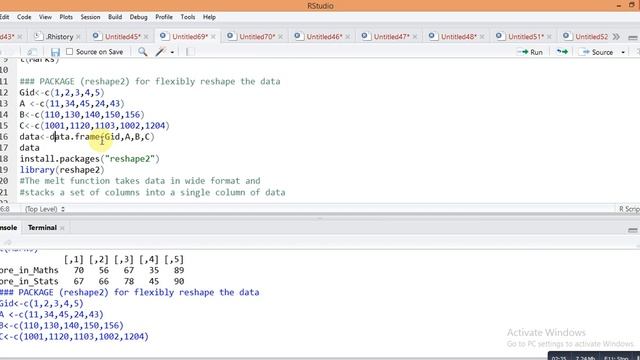Click the re-run previous code icon
640x360 pixels.
tap(562, 52)
